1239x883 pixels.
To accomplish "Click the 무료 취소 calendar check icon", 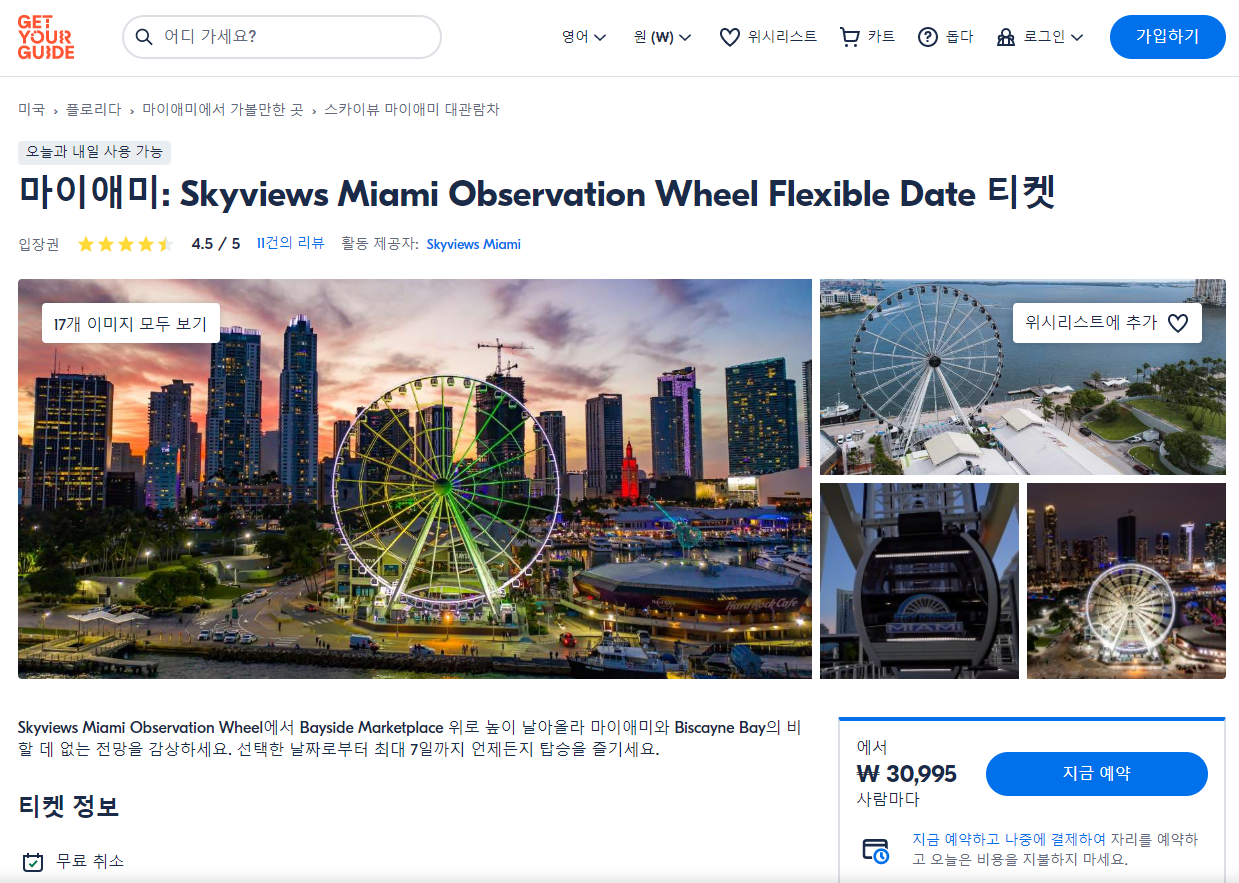I will 33,861.
